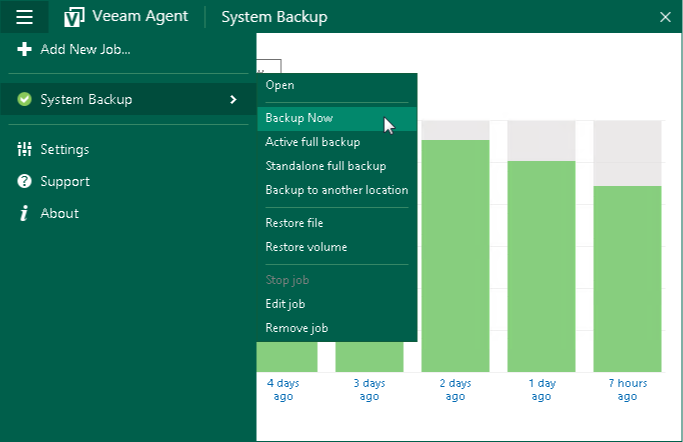Image resolution: width=683 pixels, height=442 pixels.
Task: Close the Veeam Agent window
Action: click(x=665, y=17)
